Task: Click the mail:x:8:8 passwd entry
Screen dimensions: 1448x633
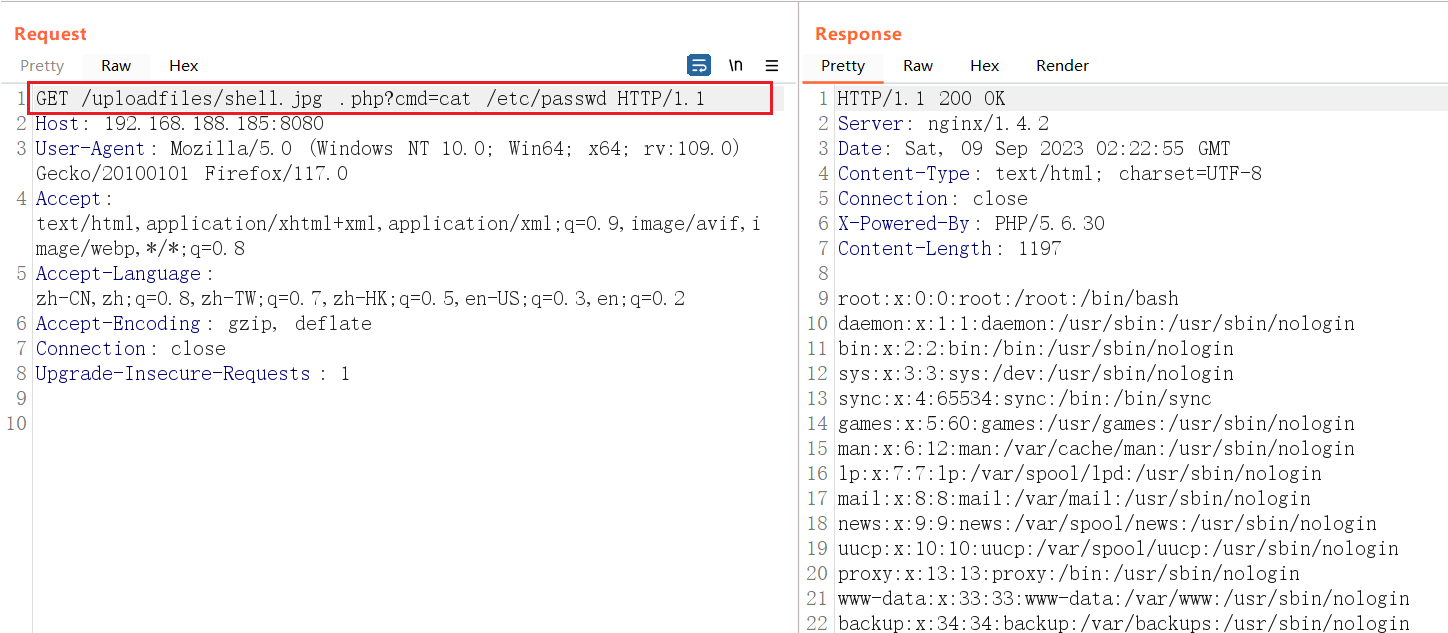Action: click(1074, 499)
